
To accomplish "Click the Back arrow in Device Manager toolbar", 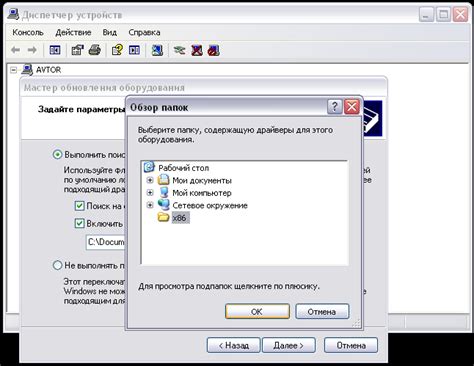I will pos(15,50).
